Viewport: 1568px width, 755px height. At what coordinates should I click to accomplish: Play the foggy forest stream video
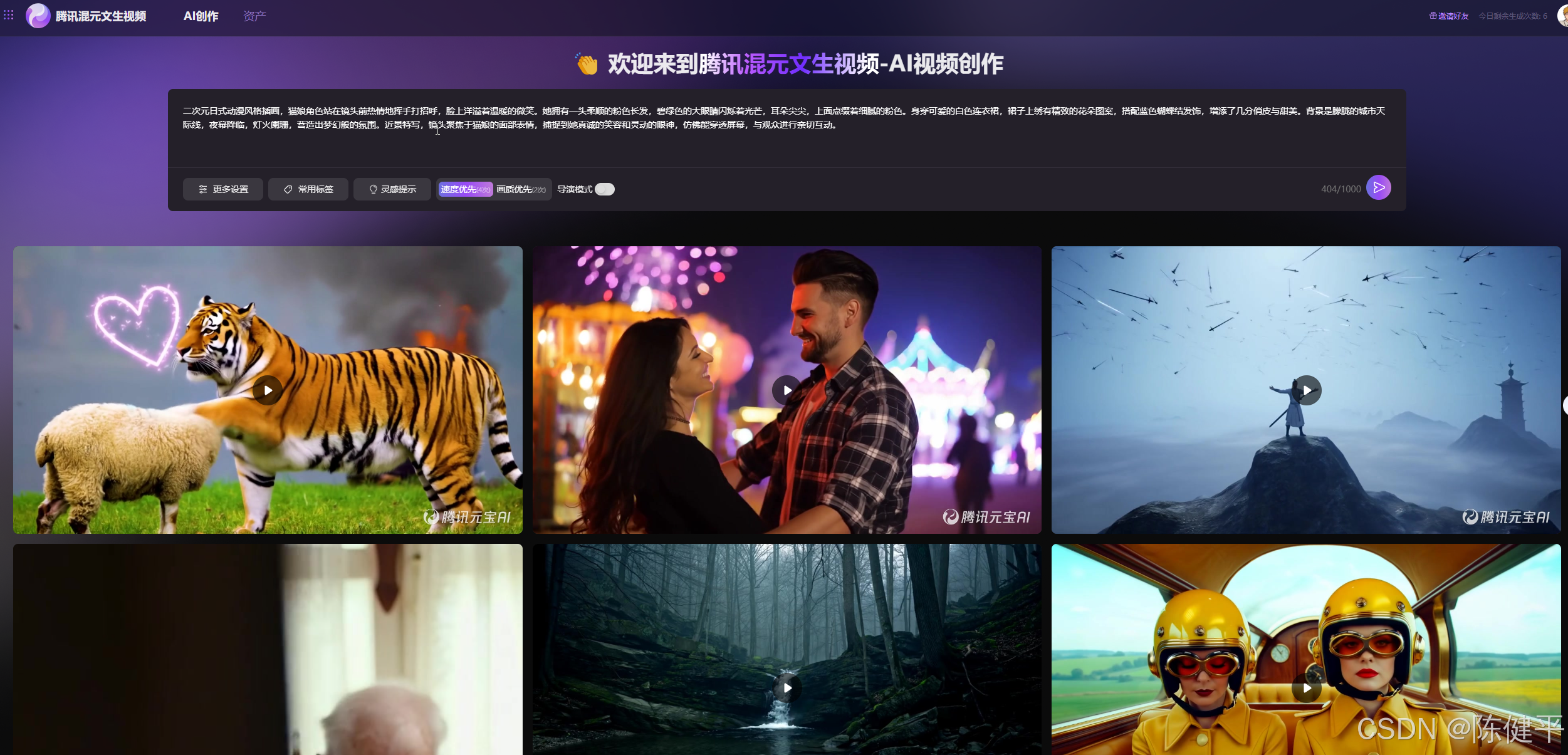tap(787, 688)
